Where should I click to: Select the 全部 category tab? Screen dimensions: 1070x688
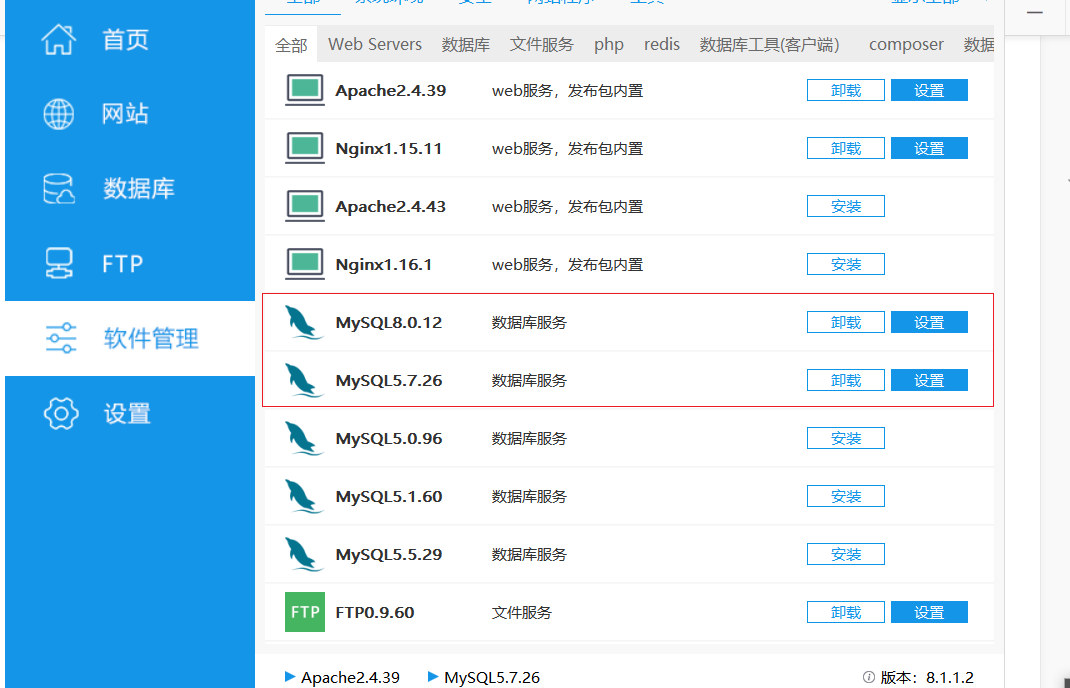tap(291, 45)
